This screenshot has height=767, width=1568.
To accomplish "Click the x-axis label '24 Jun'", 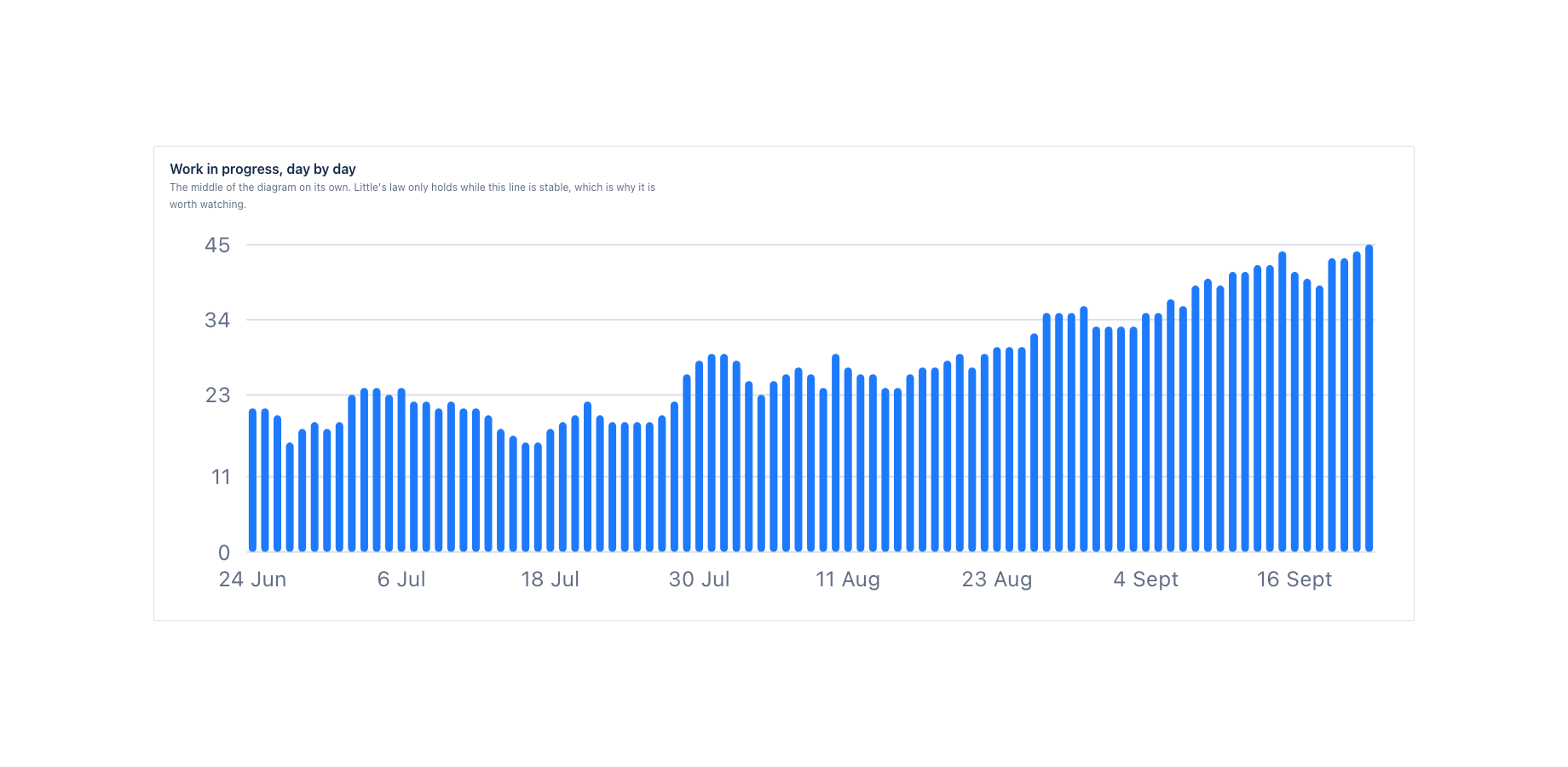I will pos(252,580).
